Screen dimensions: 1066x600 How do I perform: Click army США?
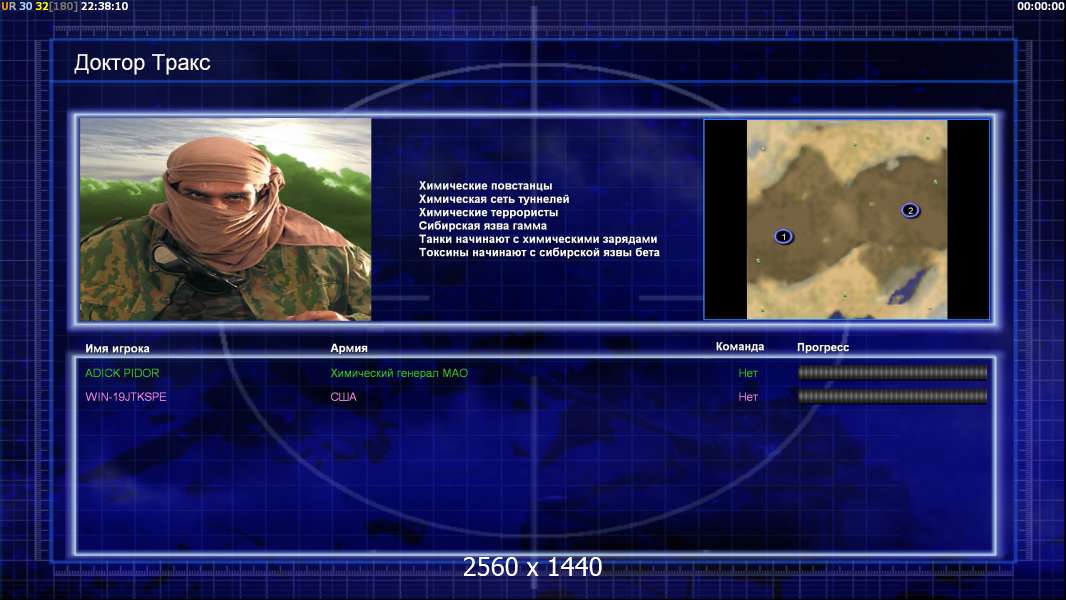[343, 397]
